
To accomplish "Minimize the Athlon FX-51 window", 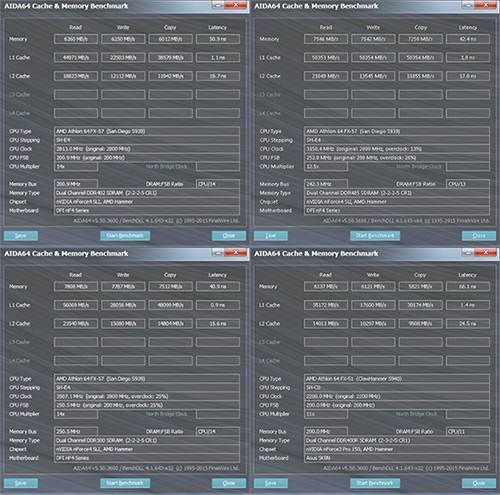I will click(468, 252).
